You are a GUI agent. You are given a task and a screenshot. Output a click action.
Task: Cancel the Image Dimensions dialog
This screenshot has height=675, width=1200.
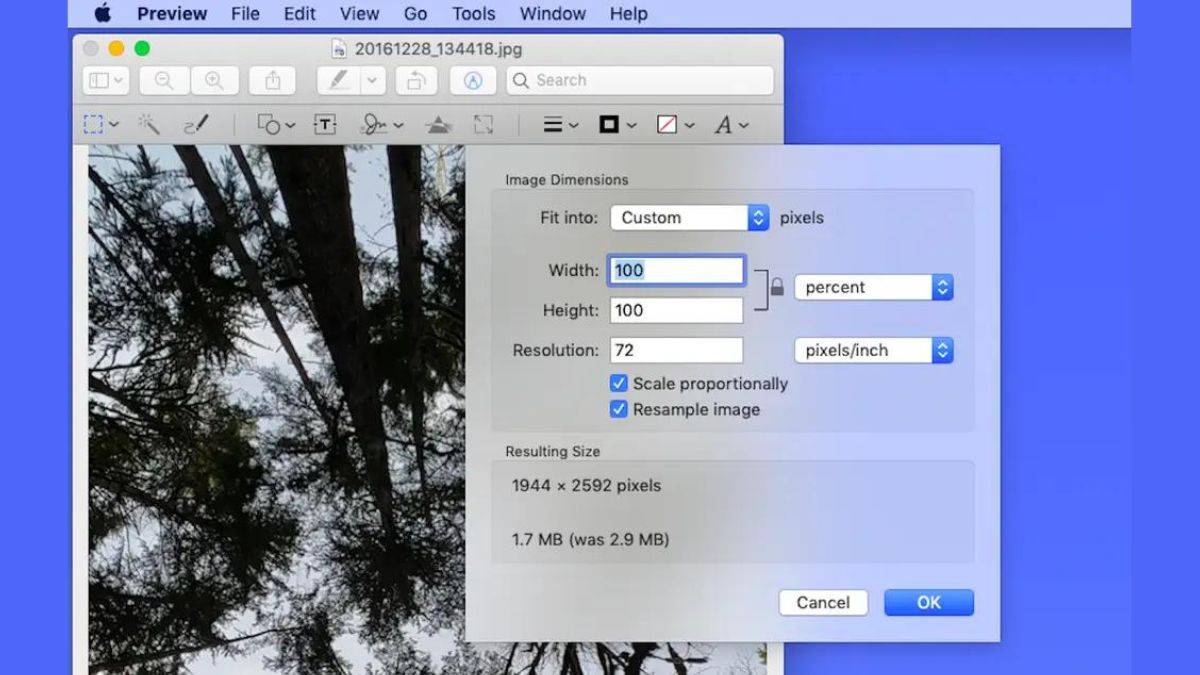822,602
